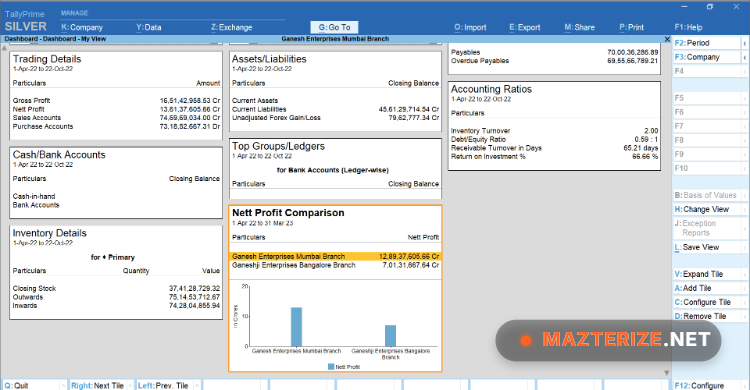The image size is (750, 390).
Task: Click the Nett Profit legend swatch
Action: tap(331, 367)
